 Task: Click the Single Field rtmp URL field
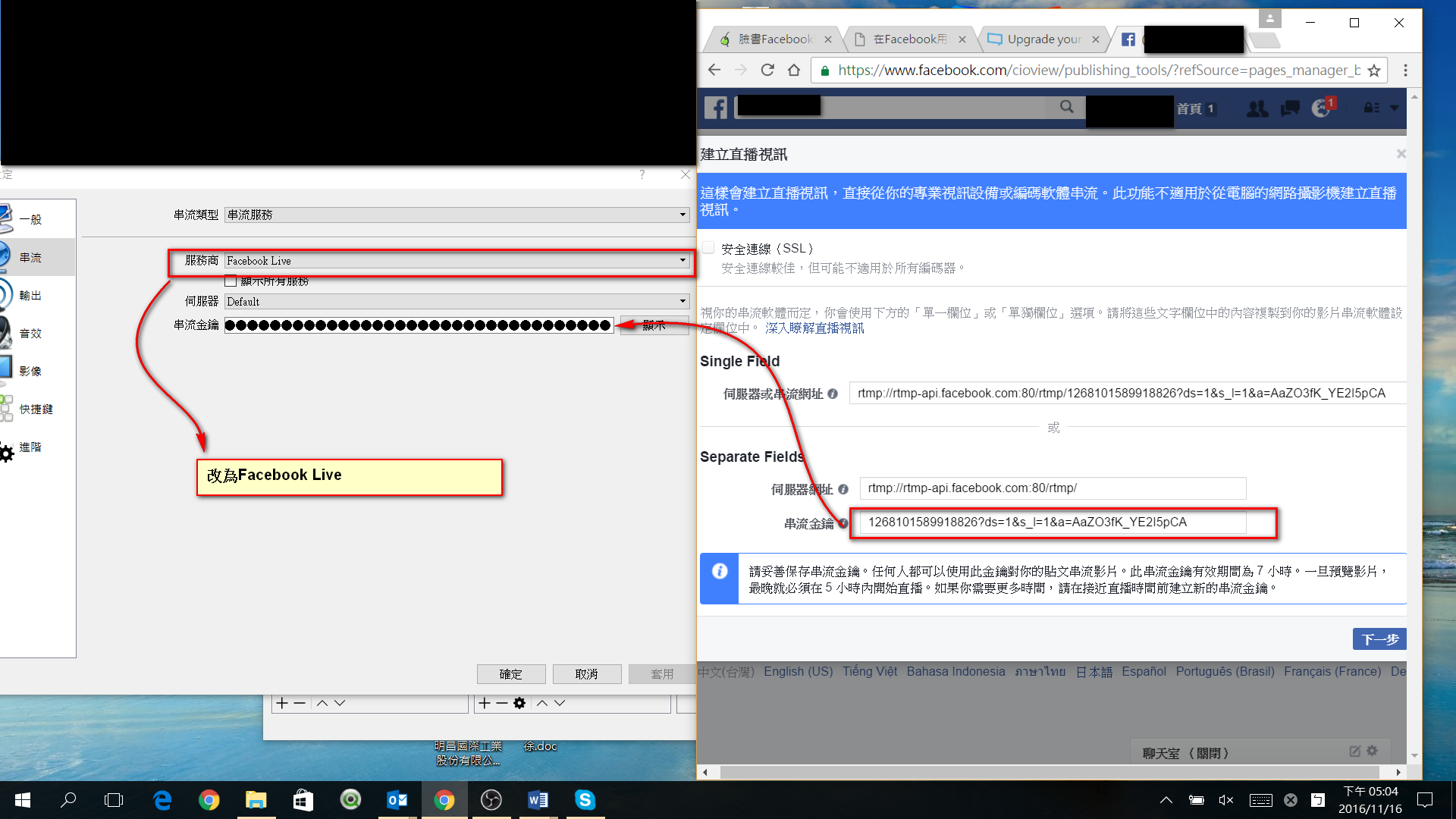click(x=1128, y=394)
